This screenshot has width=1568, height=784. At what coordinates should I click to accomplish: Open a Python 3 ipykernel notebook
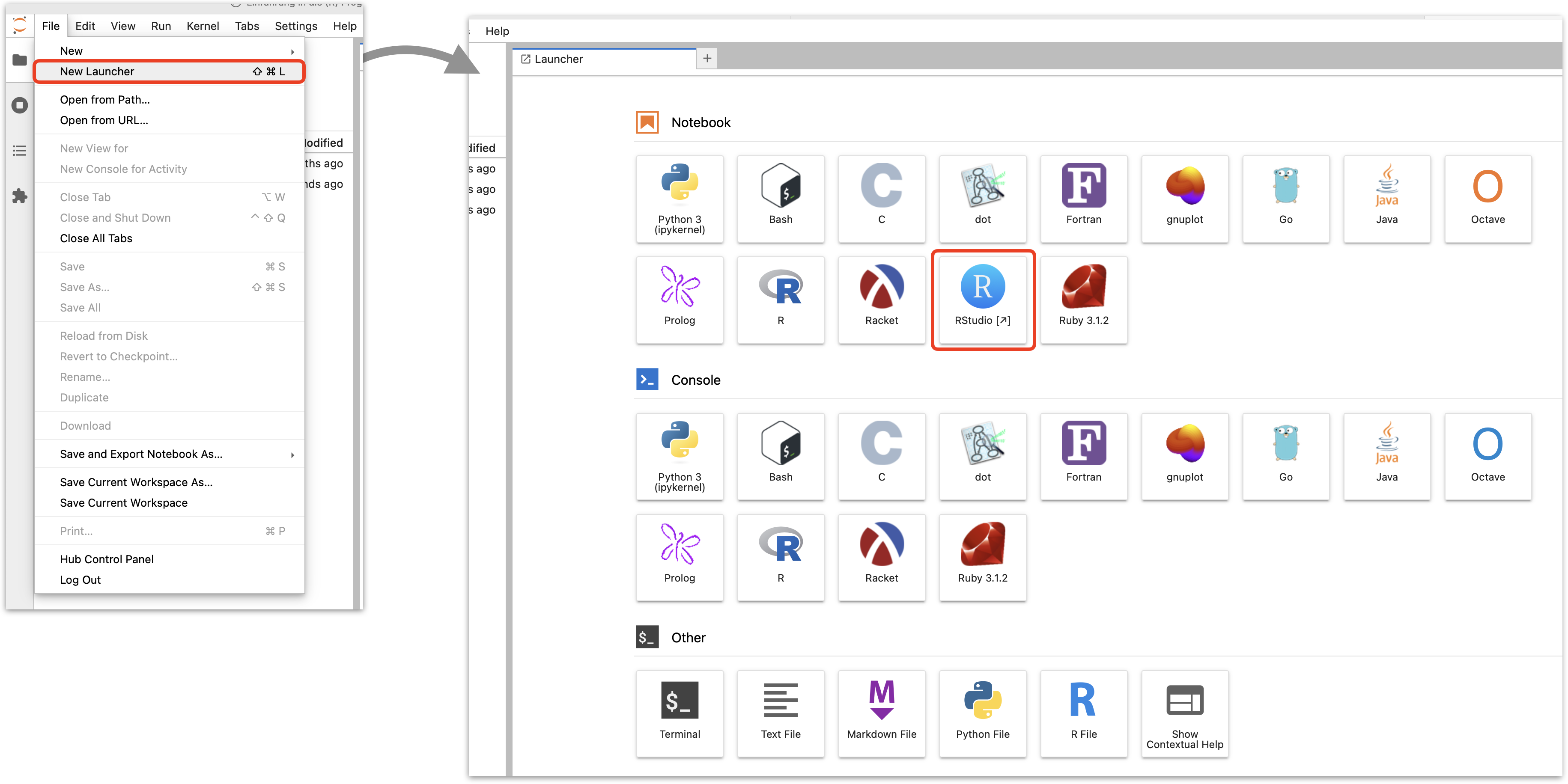click(679, 198)
